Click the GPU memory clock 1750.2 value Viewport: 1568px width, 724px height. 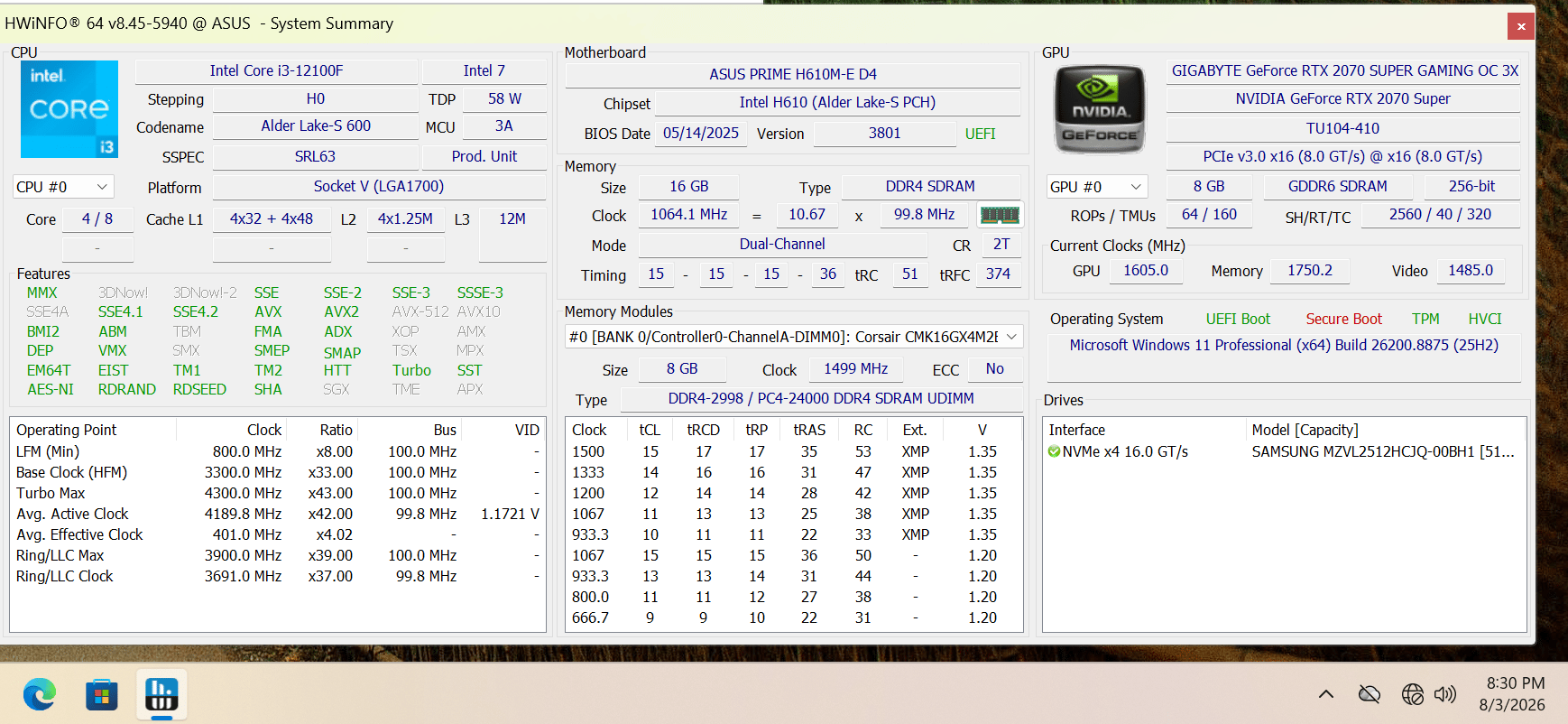(1309, 270)
